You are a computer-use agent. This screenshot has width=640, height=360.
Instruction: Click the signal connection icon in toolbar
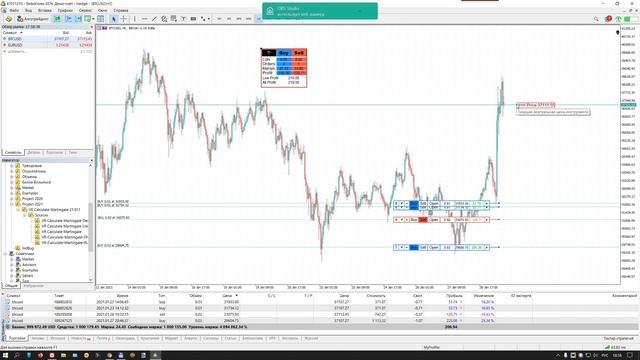click(x=618, y=19)
